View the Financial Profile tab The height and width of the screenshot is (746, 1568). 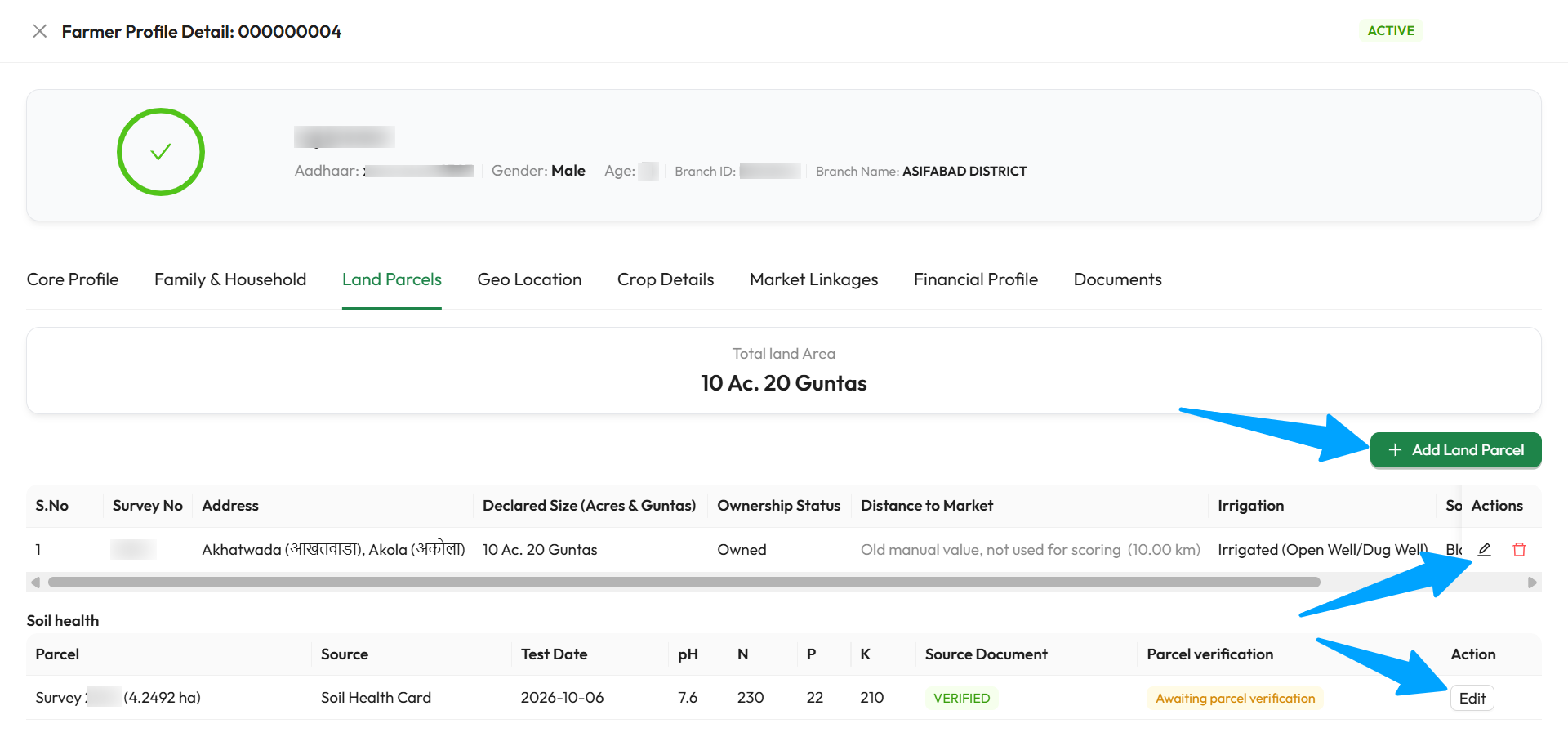click(x=976, y=279)
